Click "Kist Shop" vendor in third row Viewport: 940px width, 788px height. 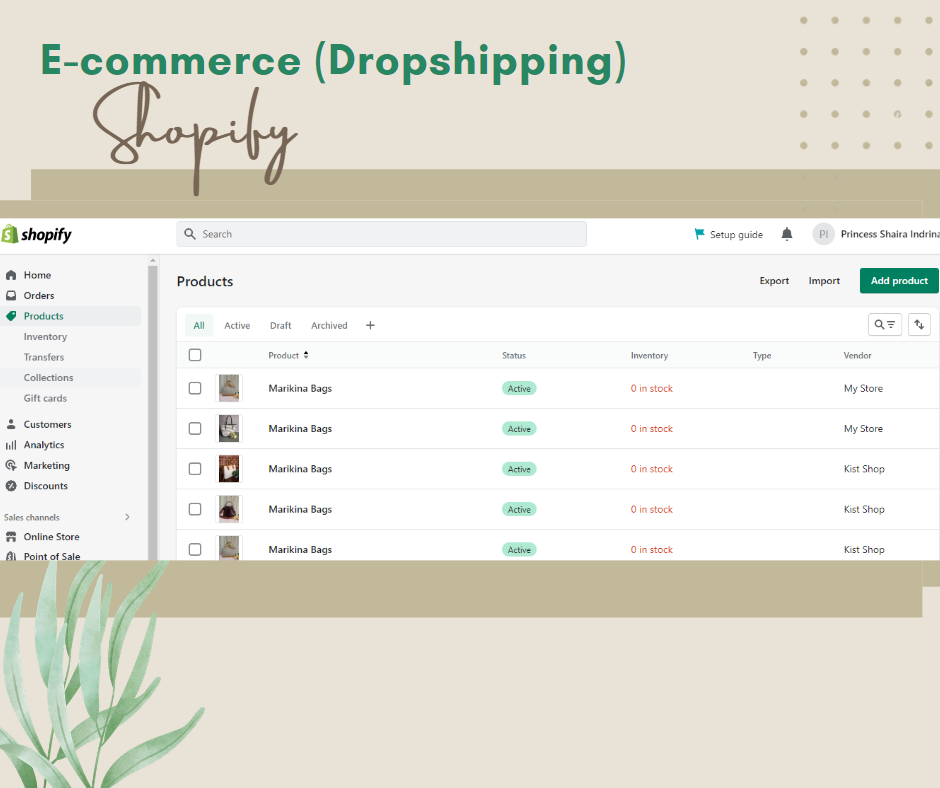[864, 469]
